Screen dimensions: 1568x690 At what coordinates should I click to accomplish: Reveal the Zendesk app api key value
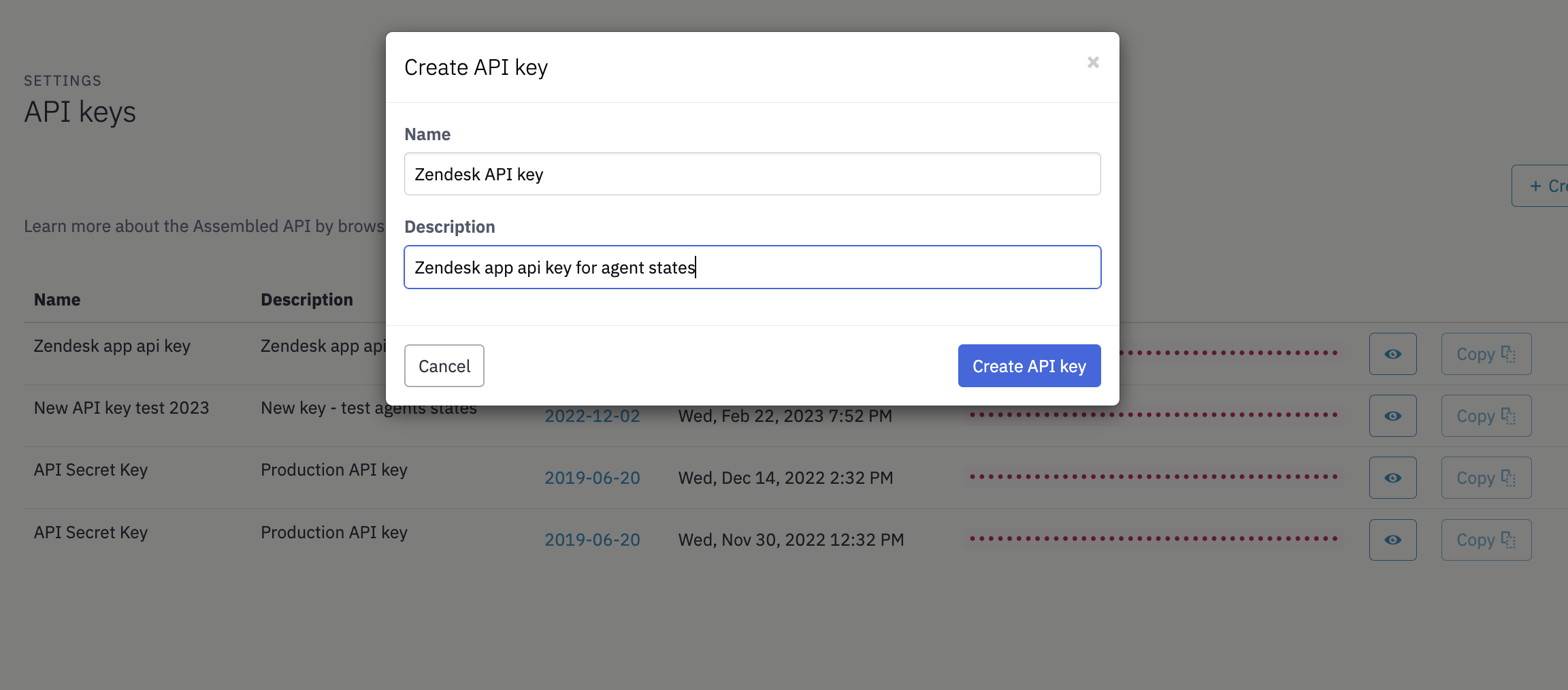tap(1392, 354)
